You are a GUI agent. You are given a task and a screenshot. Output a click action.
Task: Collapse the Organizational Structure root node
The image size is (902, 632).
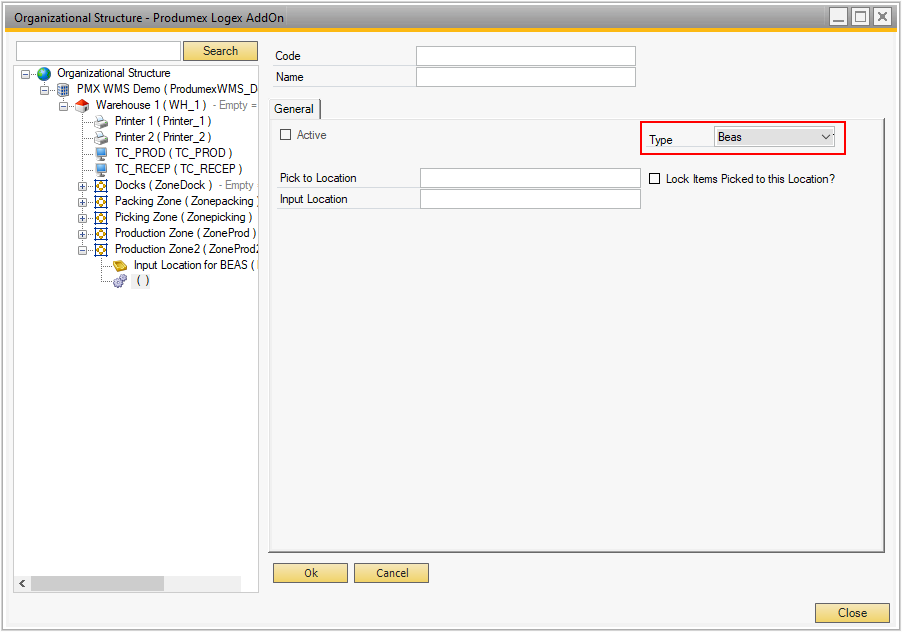pos(25,74)
